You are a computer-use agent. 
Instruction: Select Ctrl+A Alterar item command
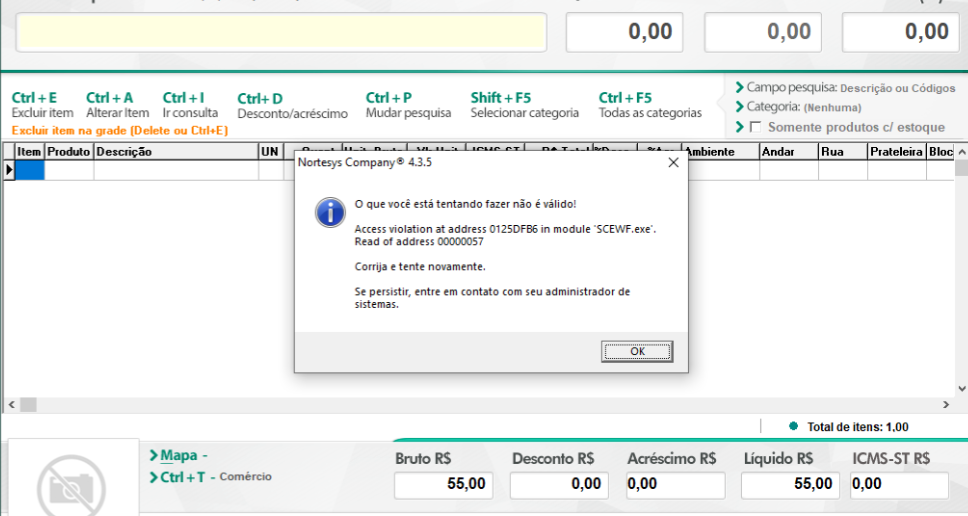point(117,105)
